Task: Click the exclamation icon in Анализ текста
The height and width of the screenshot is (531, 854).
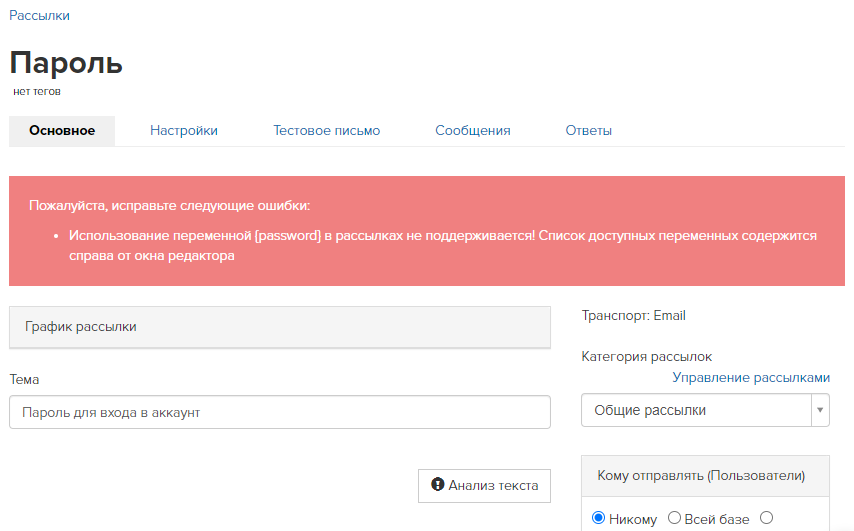Action: click(x=437, y=484)
